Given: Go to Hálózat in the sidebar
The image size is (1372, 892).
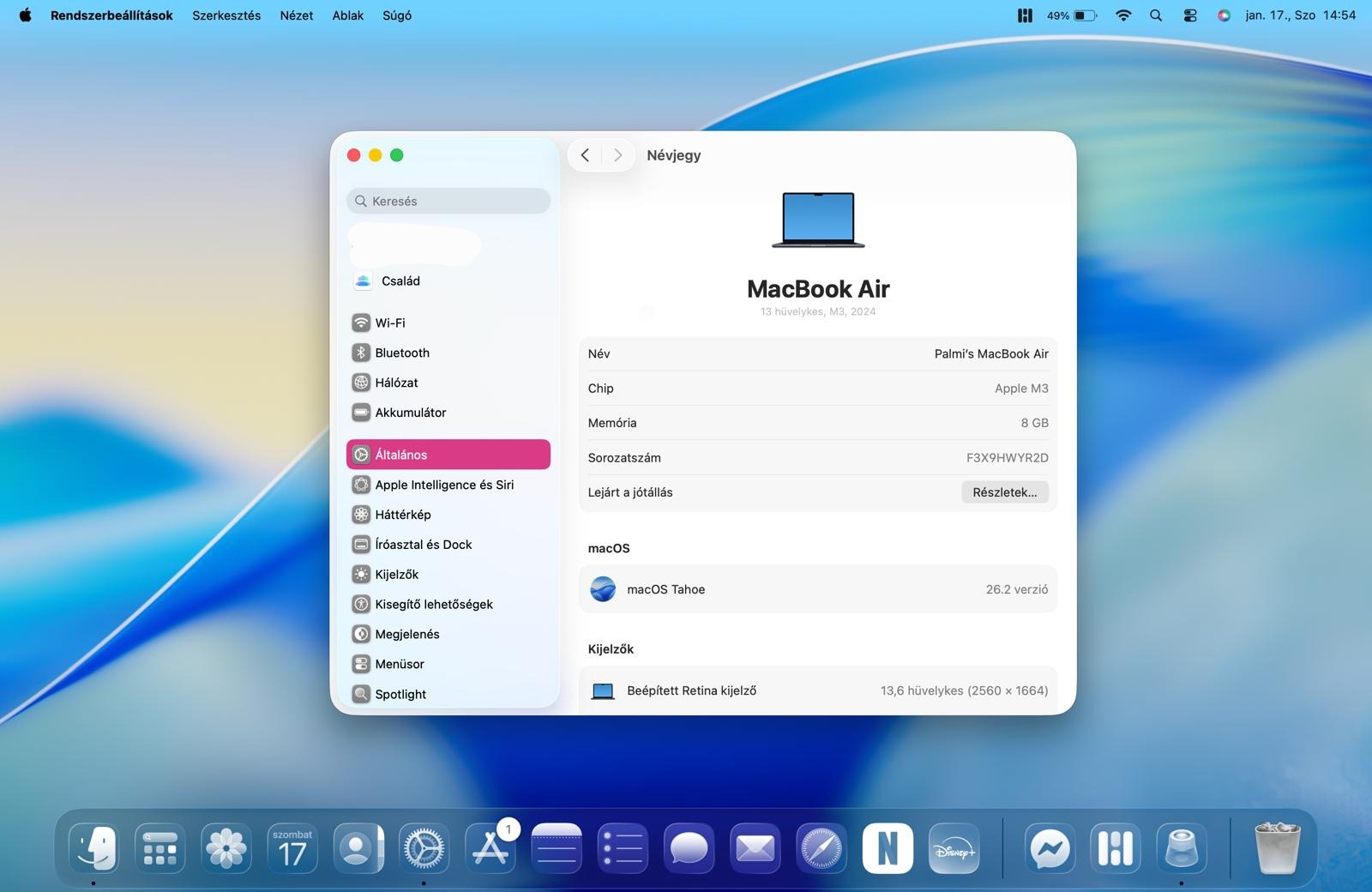Looking at the screenshot, I should point(448,383).
